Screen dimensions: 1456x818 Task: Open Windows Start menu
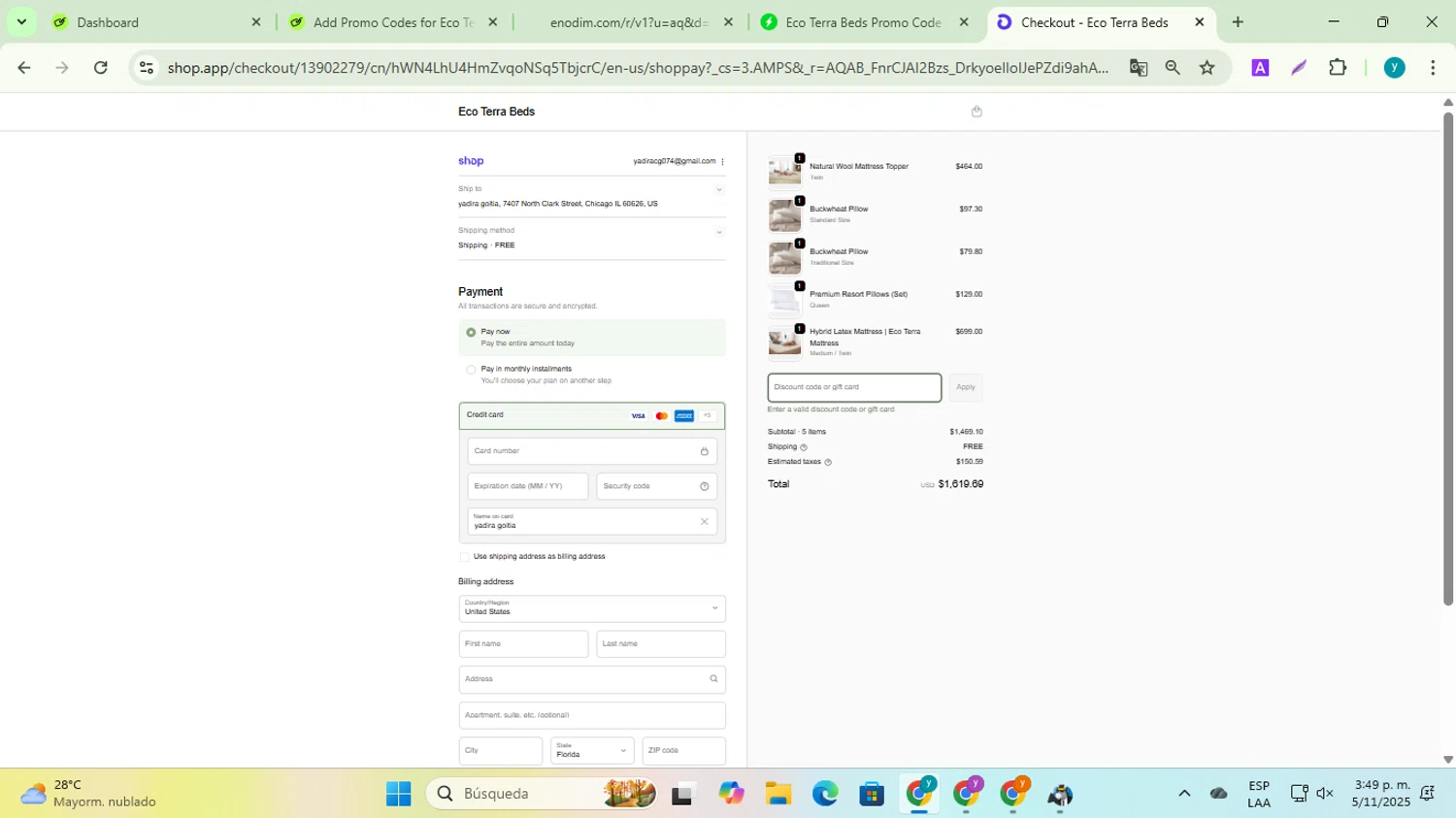click(x=398, y=794)
